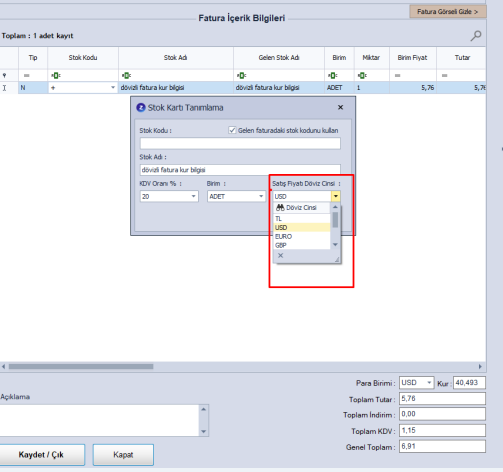Click the X clear icon in currency popup
This screenshot has width=503, height=472.
[280, 256]
